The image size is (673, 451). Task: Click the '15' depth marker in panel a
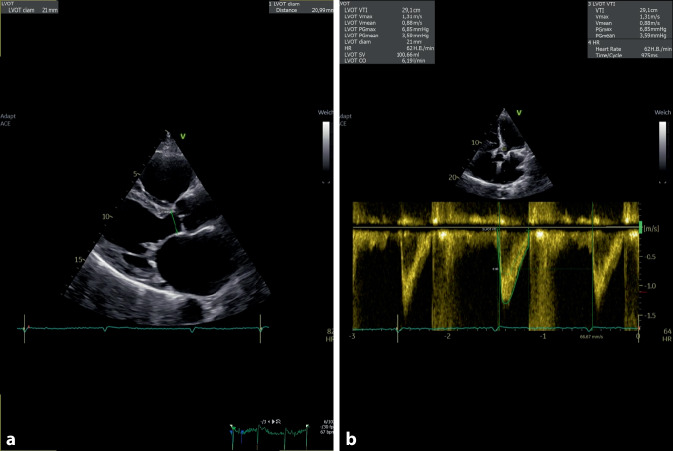tap(78, 260)
